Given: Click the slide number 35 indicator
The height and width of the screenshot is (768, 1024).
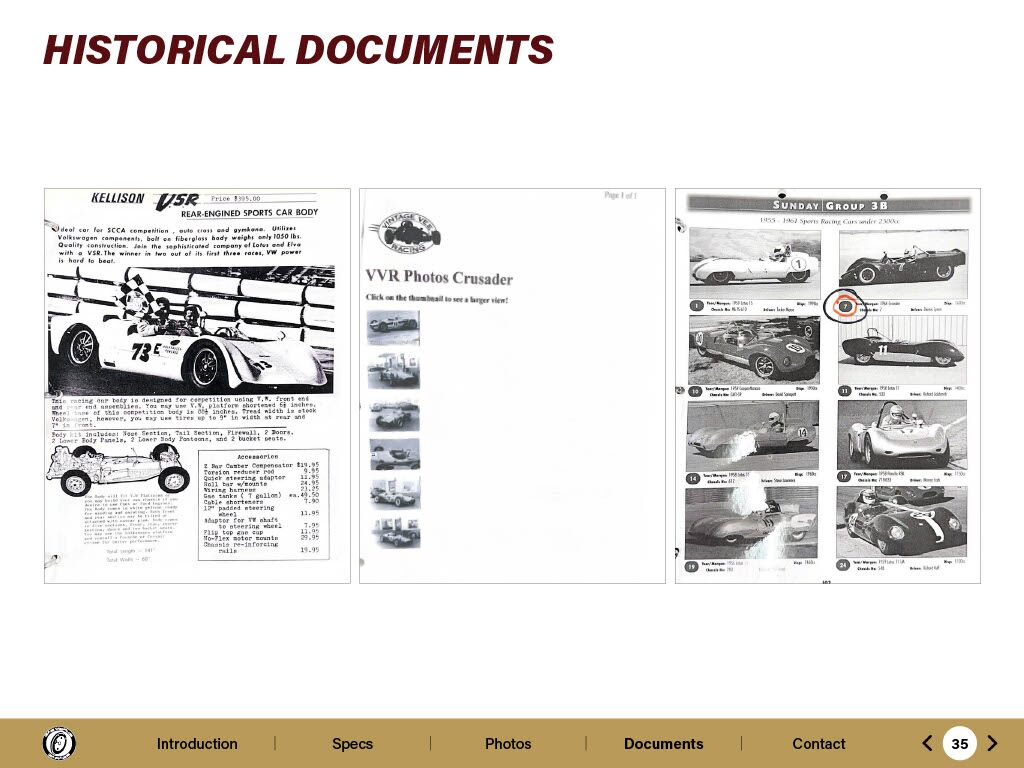Looking at the screenshot, I should (x=959, y=743).
